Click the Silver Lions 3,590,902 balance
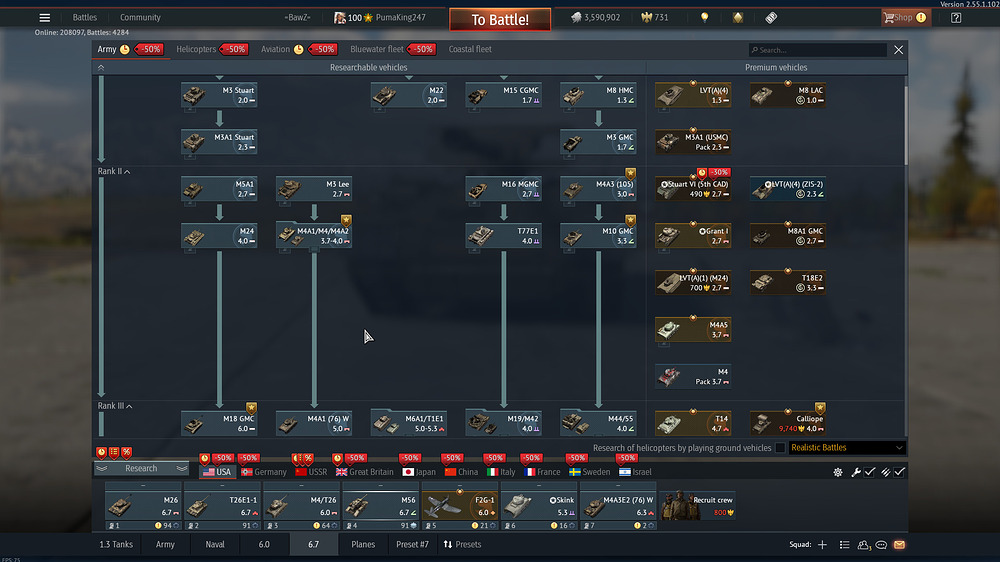This screenshot has width=1000, height=562. (595, 18)
